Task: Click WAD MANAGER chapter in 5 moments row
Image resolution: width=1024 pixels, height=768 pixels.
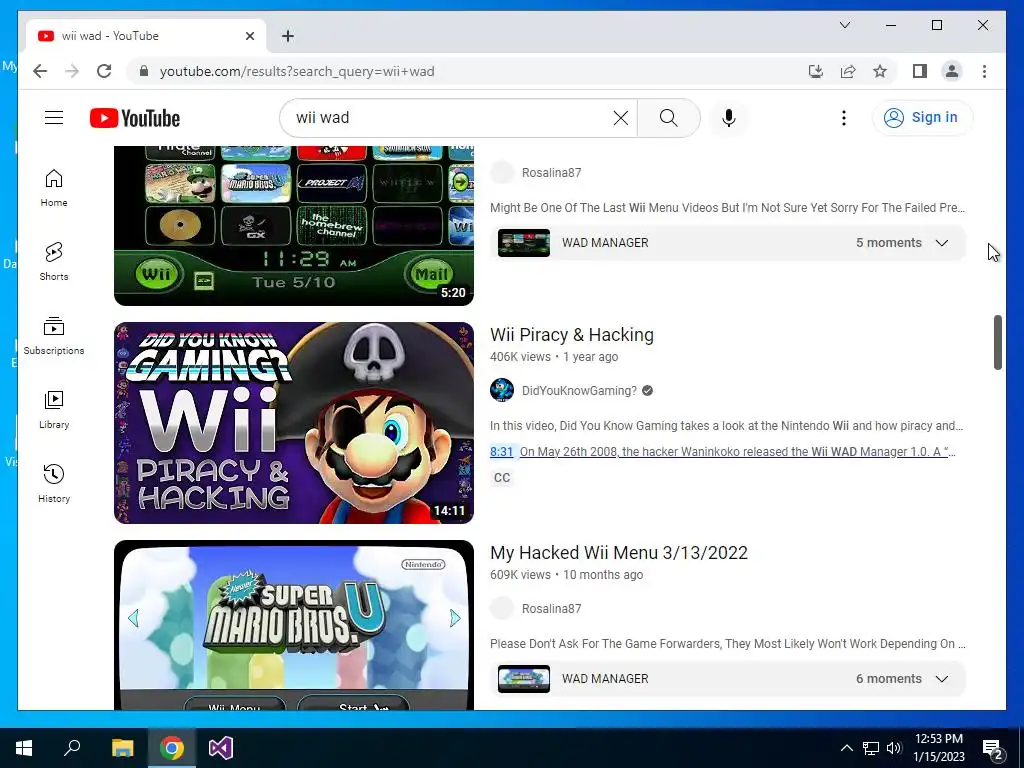Action: coord(605,243)
